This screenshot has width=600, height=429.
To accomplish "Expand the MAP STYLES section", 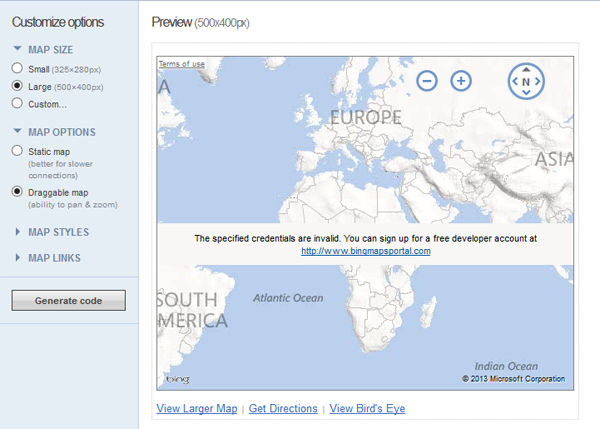I will click(x=18, y=232).
